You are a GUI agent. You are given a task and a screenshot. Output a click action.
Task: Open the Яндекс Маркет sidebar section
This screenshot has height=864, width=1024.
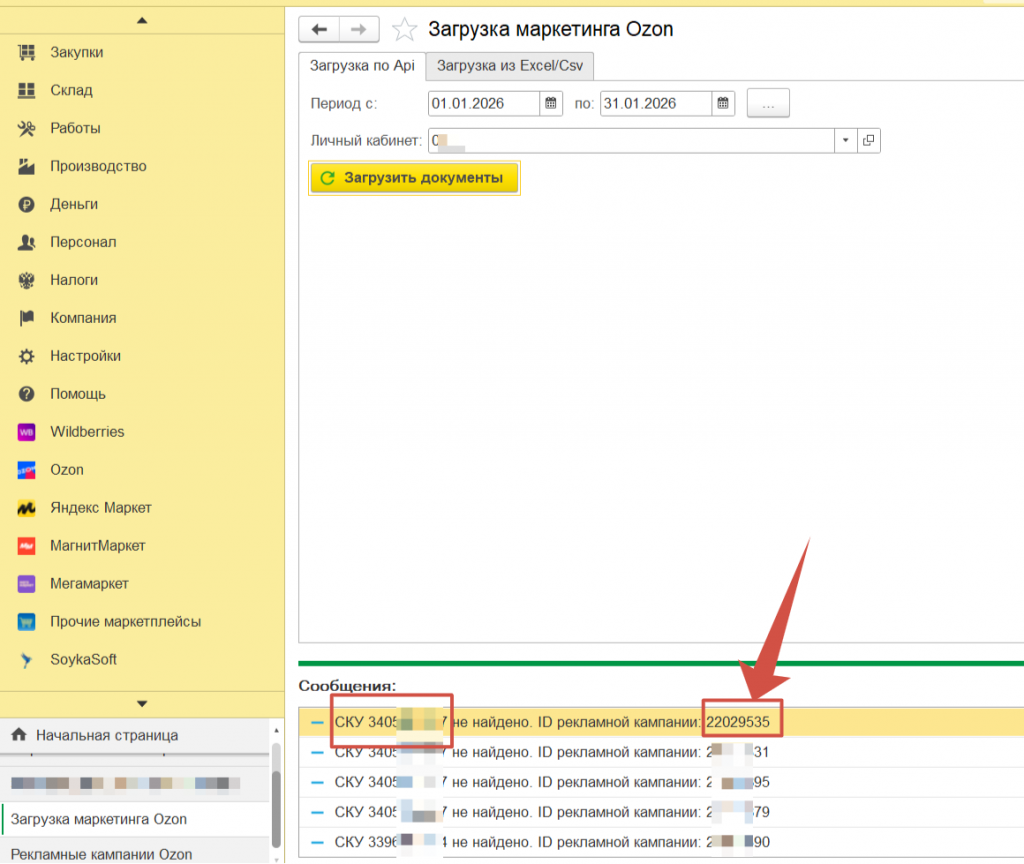pyautogui.click(x=100, y=508)
